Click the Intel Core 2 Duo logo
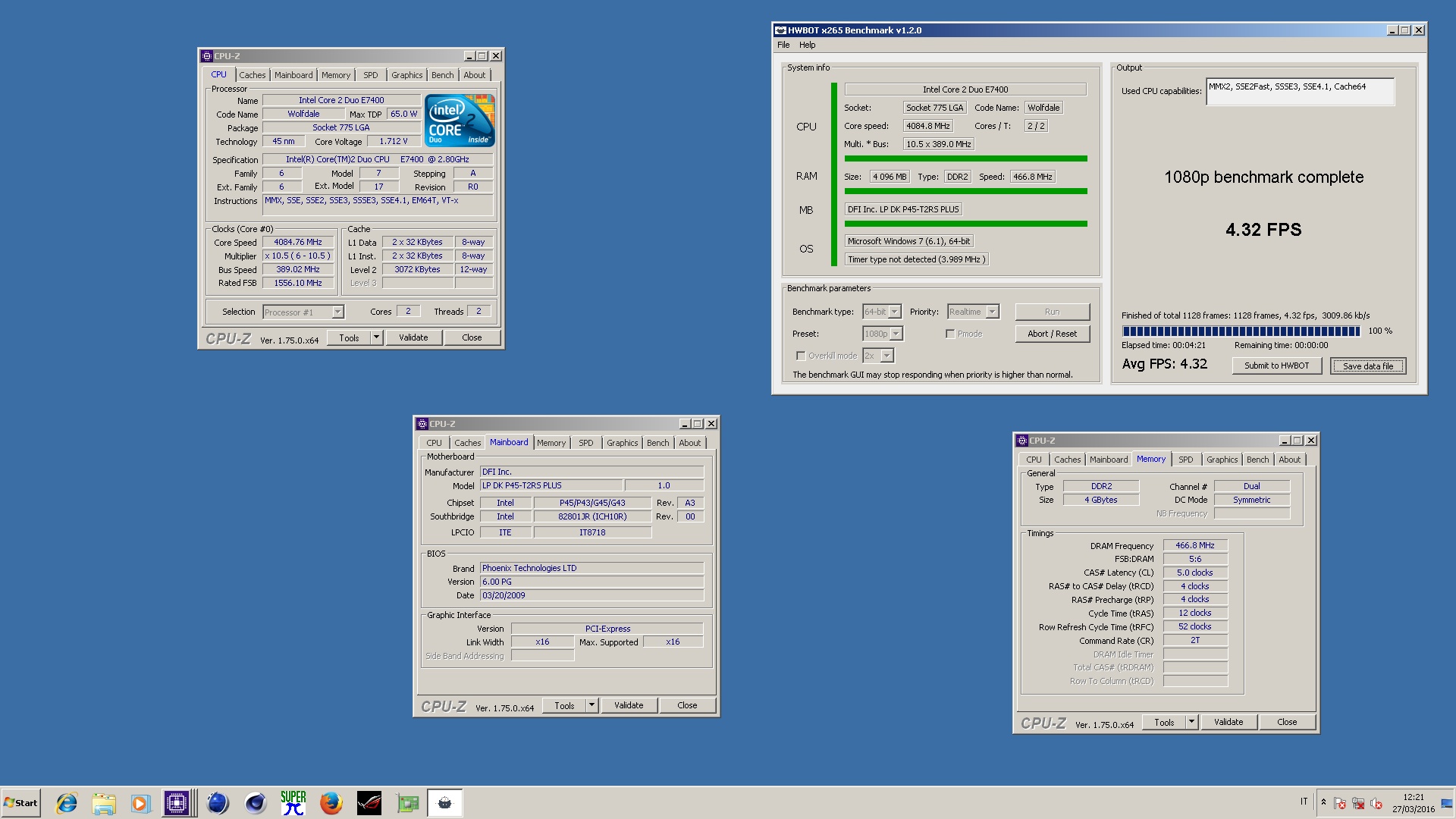This screenshot has width=1456, height=819. 460,120
